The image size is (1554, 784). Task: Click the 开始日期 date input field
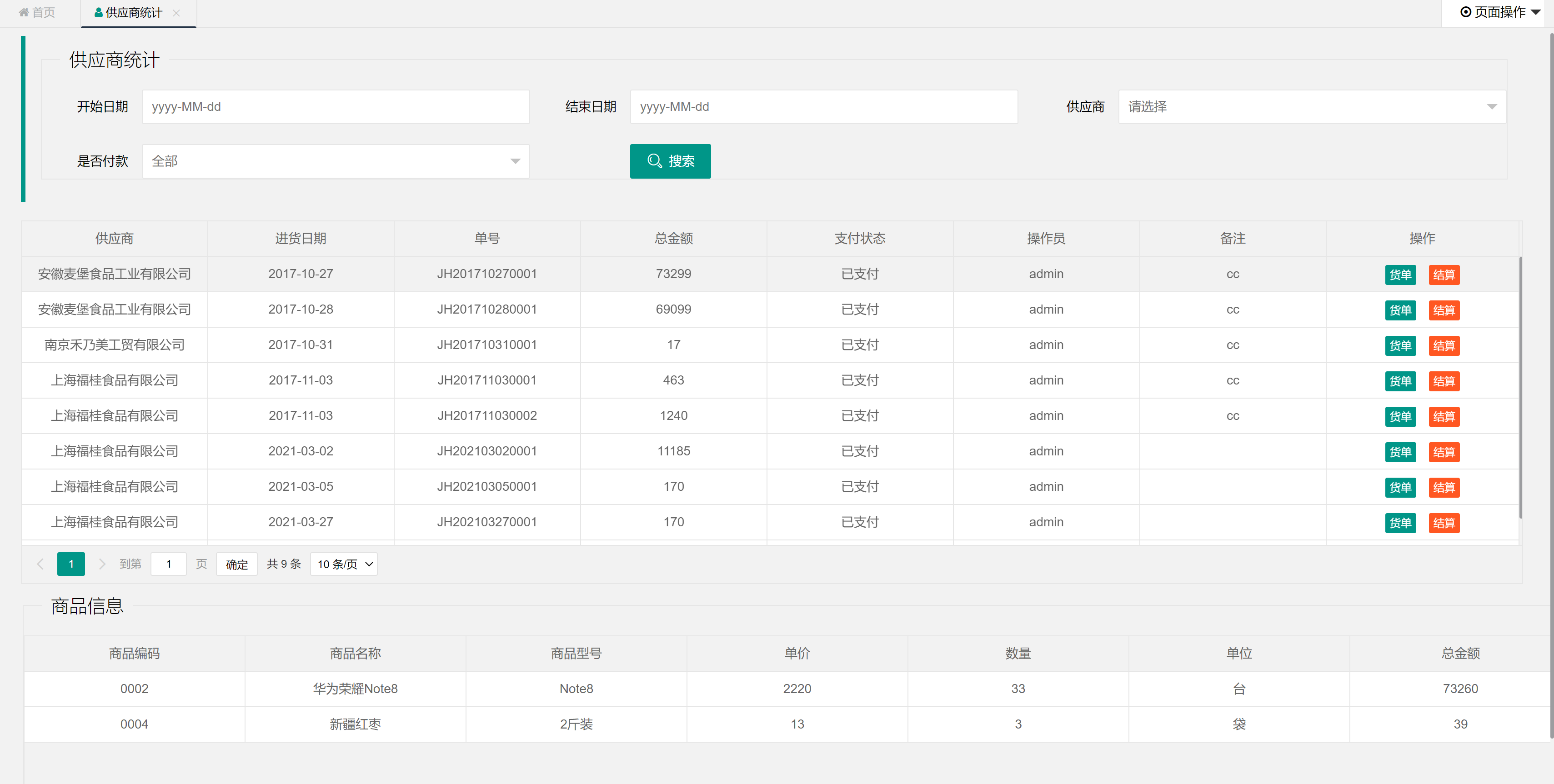336,107
